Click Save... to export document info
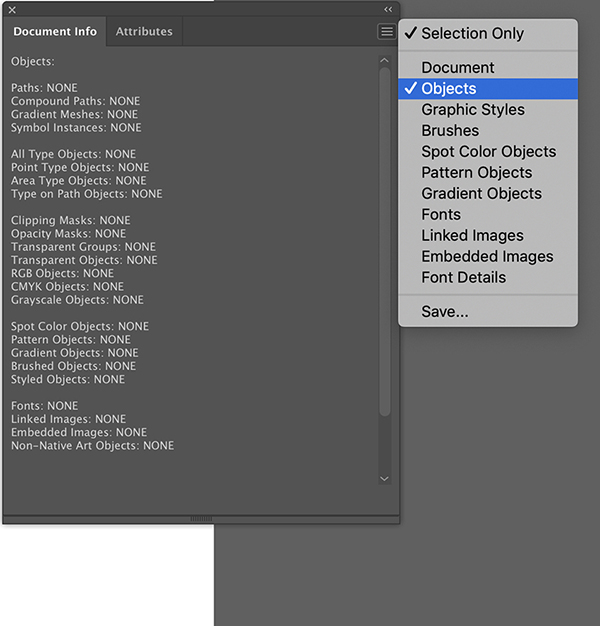The image size is (600, 626). [445, 312]
